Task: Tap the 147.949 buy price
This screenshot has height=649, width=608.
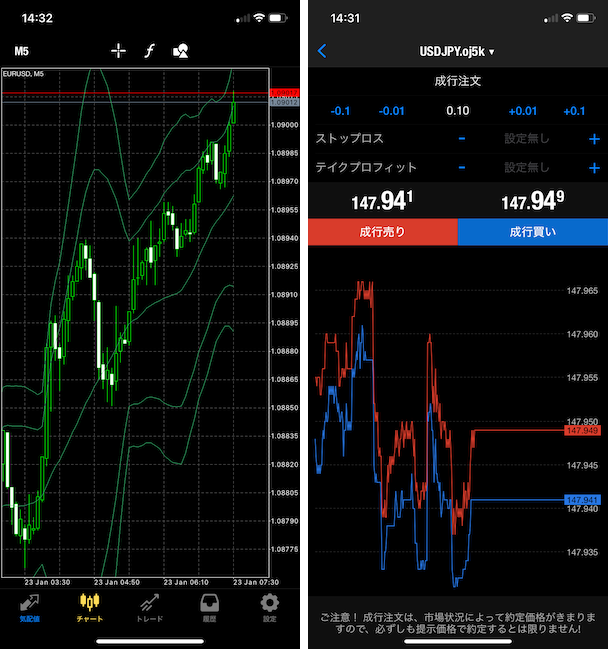Action: coord(533,201)
